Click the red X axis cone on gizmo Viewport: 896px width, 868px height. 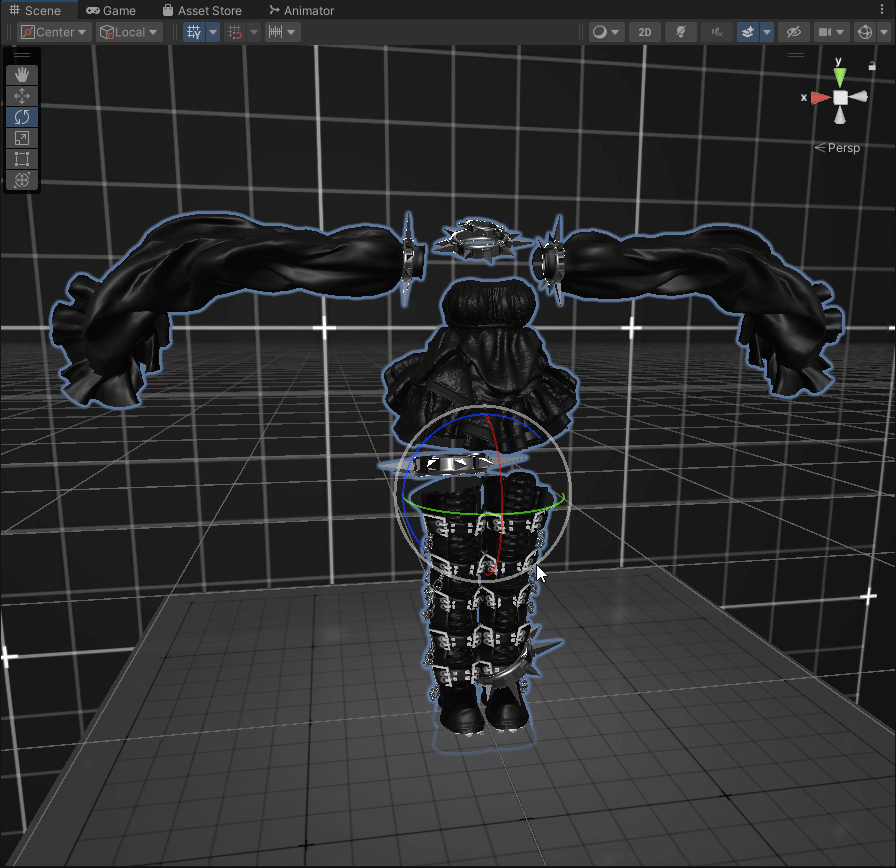(x=820, y=97)
